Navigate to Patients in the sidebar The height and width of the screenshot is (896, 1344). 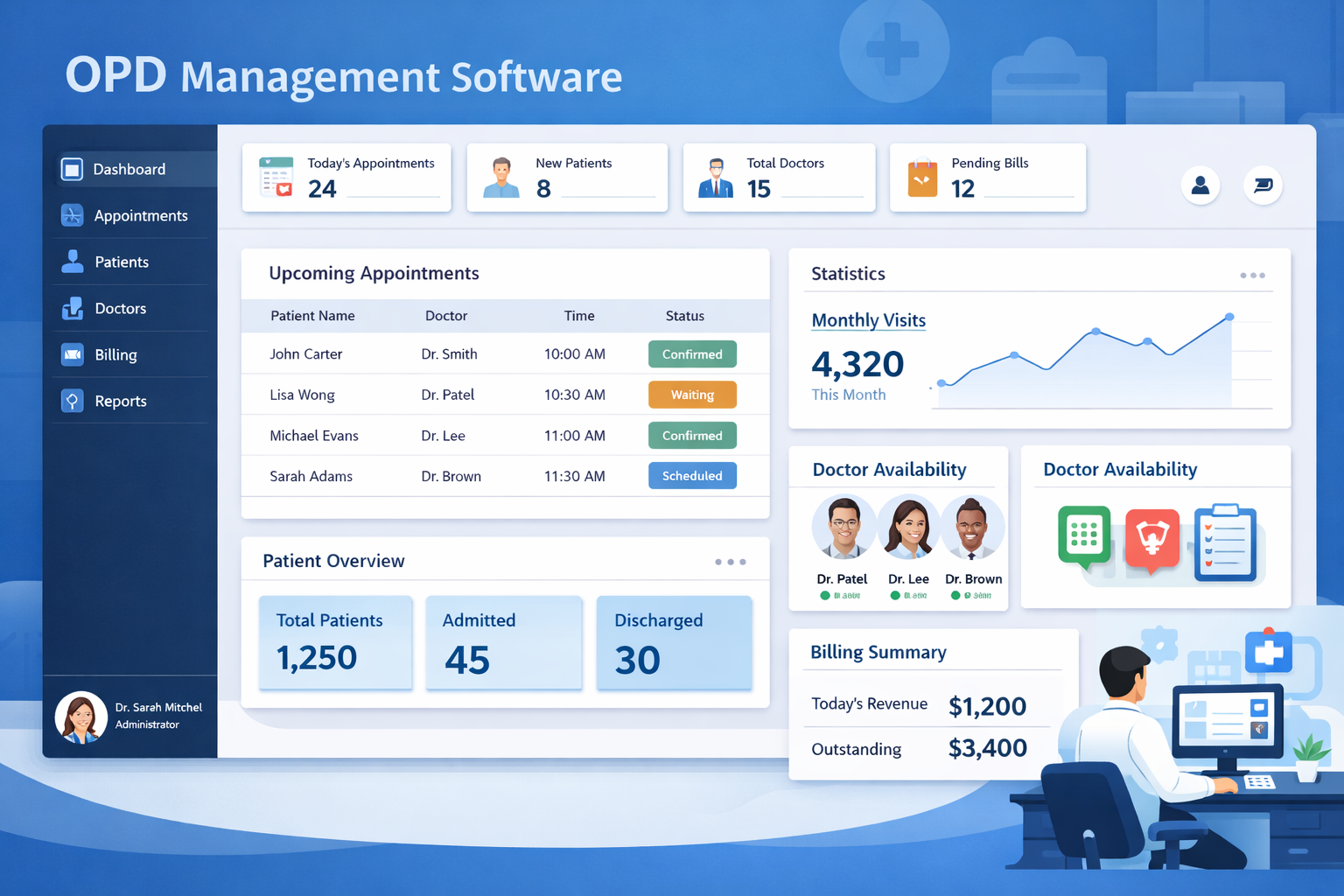[x=72, y=262]
